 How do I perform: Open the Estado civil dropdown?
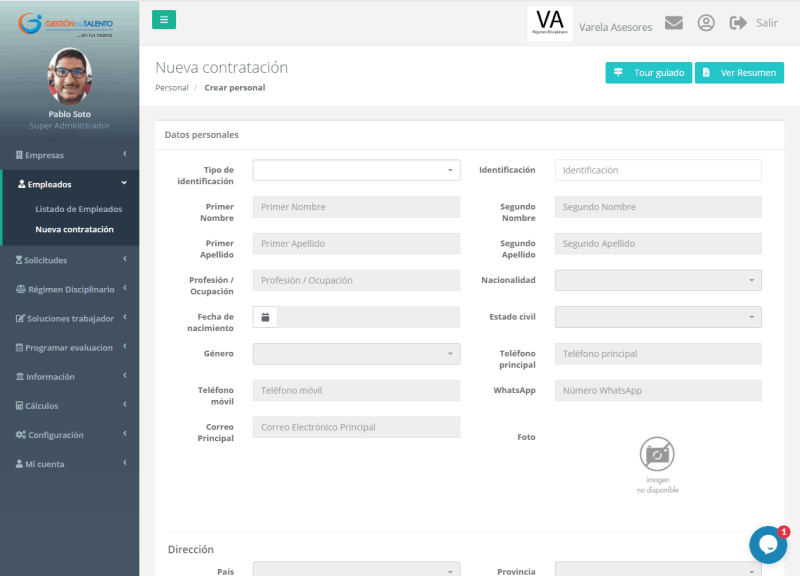coord(658,317)
